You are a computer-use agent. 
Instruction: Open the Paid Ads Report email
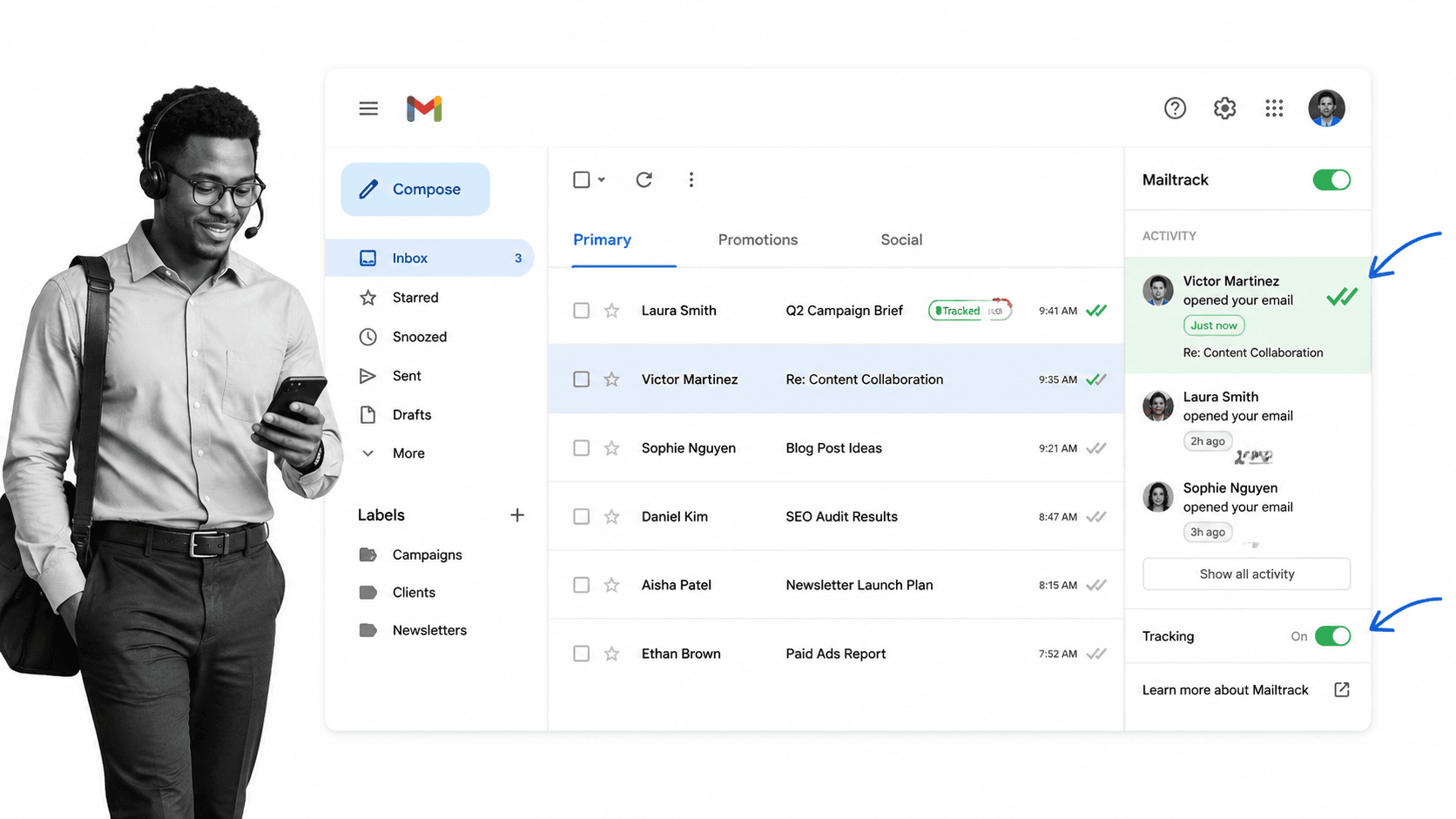pos(836,654)
